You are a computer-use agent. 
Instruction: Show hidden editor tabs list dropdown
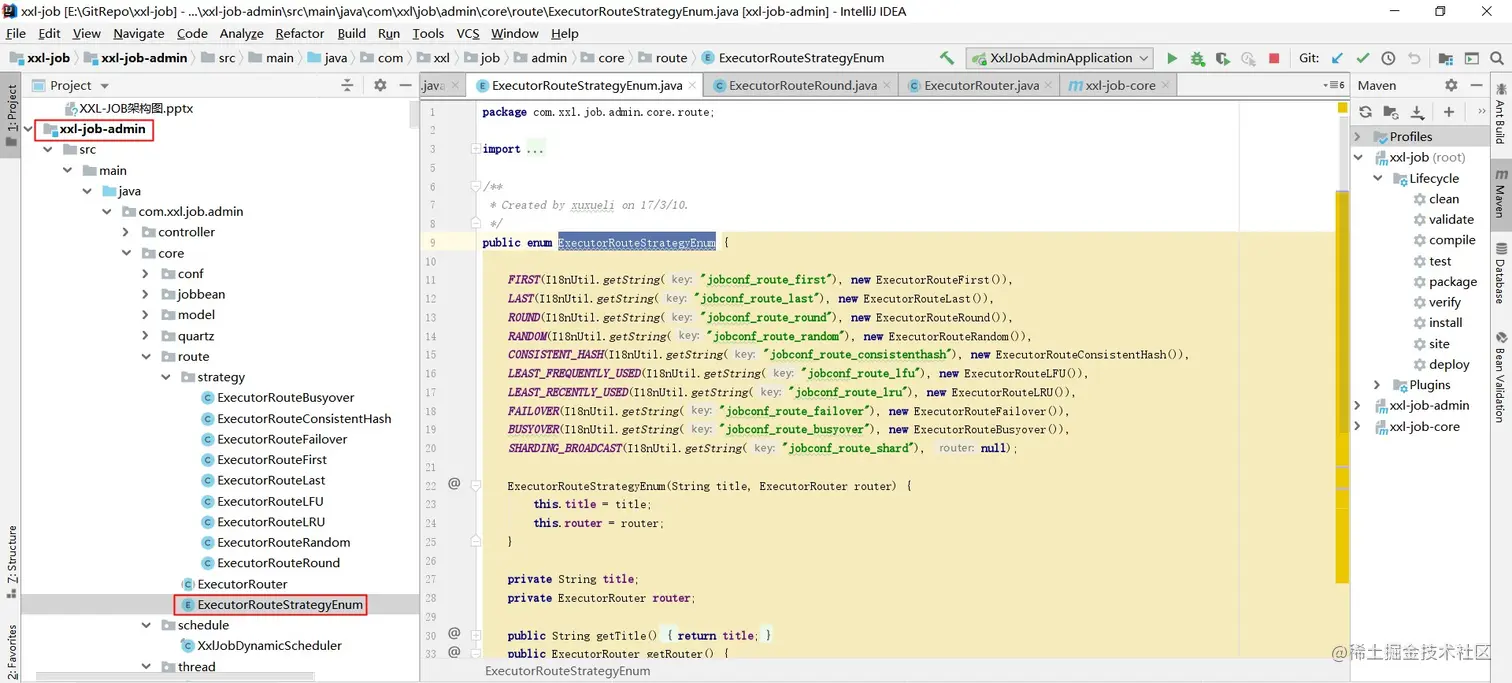[x=1334, y=86]
